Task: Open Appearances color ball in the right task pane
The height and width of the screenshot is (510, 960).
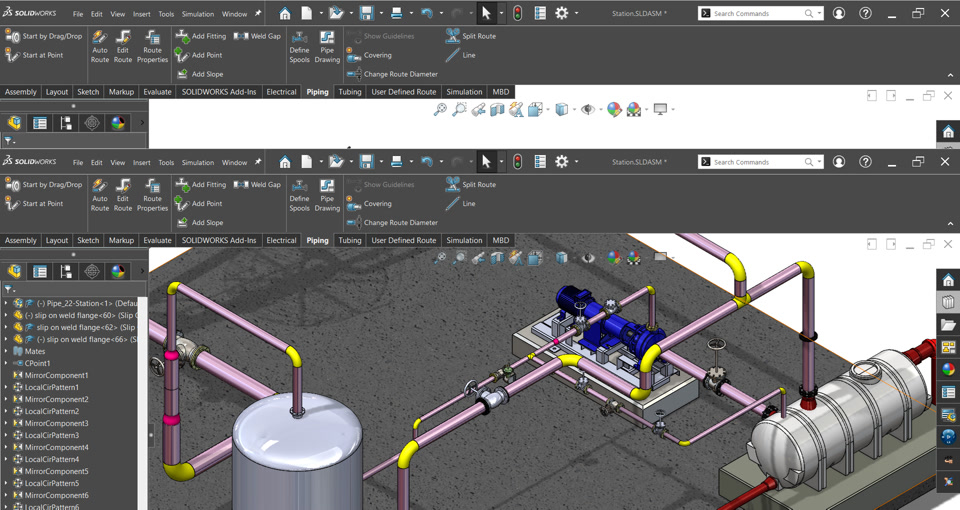Action: point(948,369)
